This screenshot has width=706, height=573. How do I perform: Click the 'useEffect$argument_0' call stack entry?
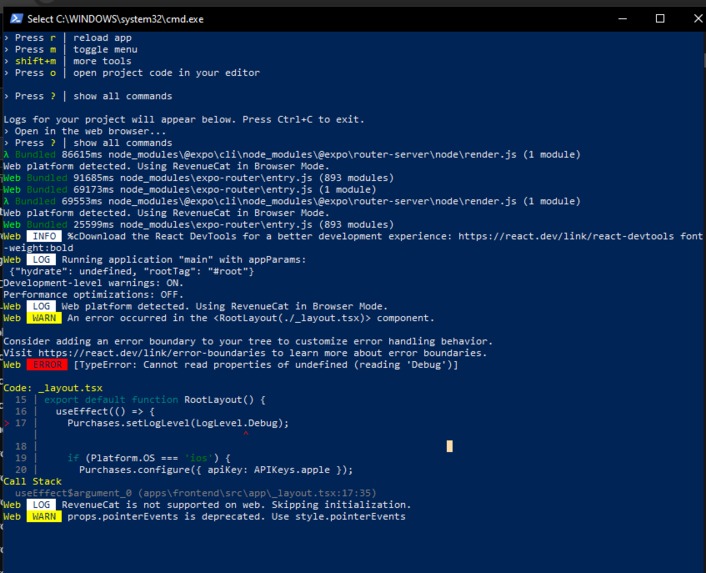pyautogui.click(x=195, y=493)
